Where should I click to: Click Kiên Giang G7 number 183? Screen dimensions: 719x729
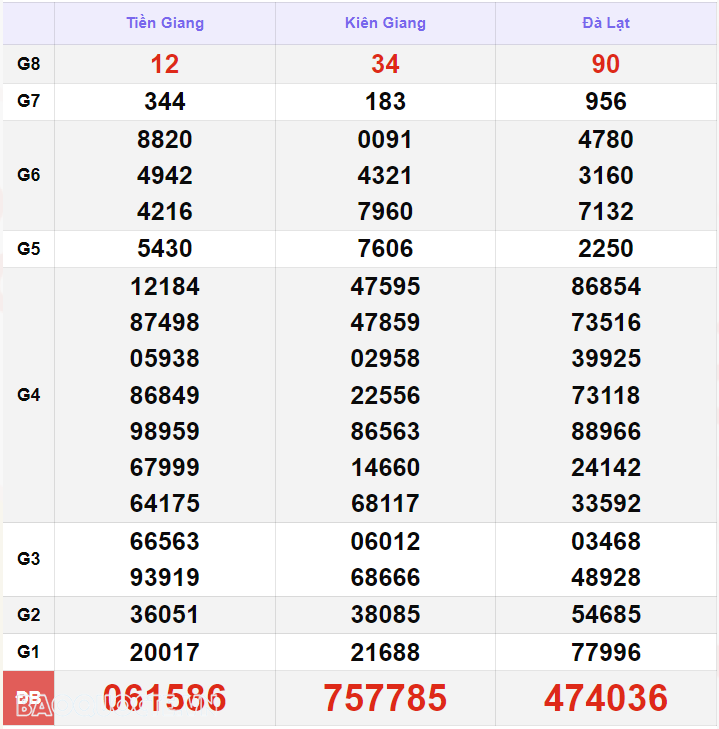point(385,101)
